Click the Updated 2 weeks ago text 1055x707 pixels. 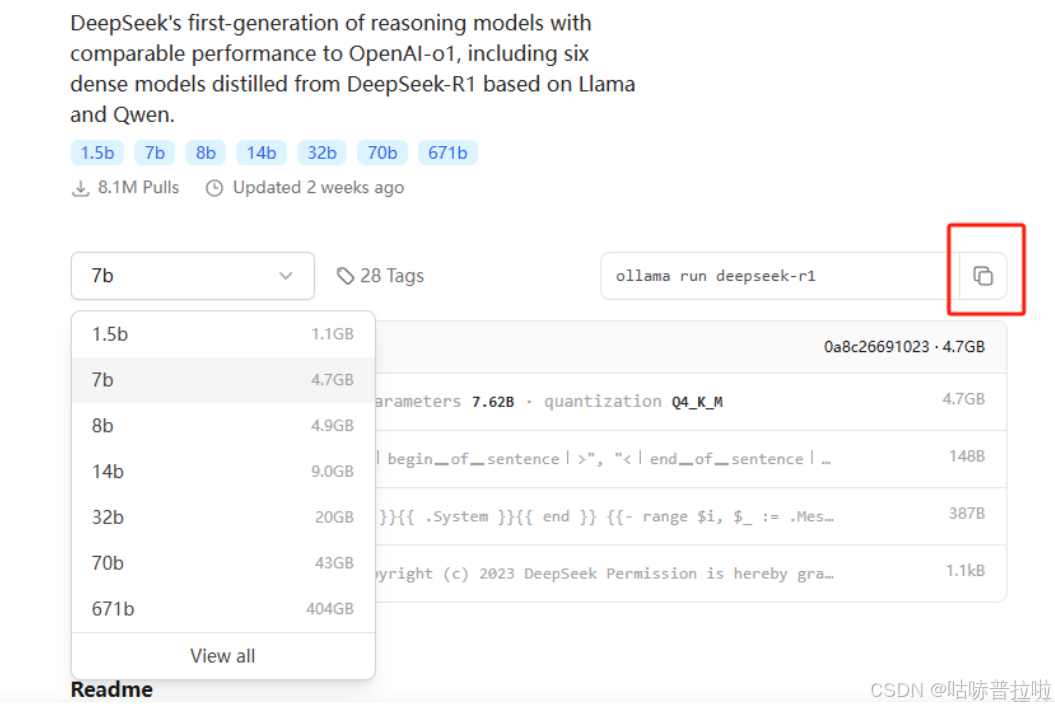point(318,188)
